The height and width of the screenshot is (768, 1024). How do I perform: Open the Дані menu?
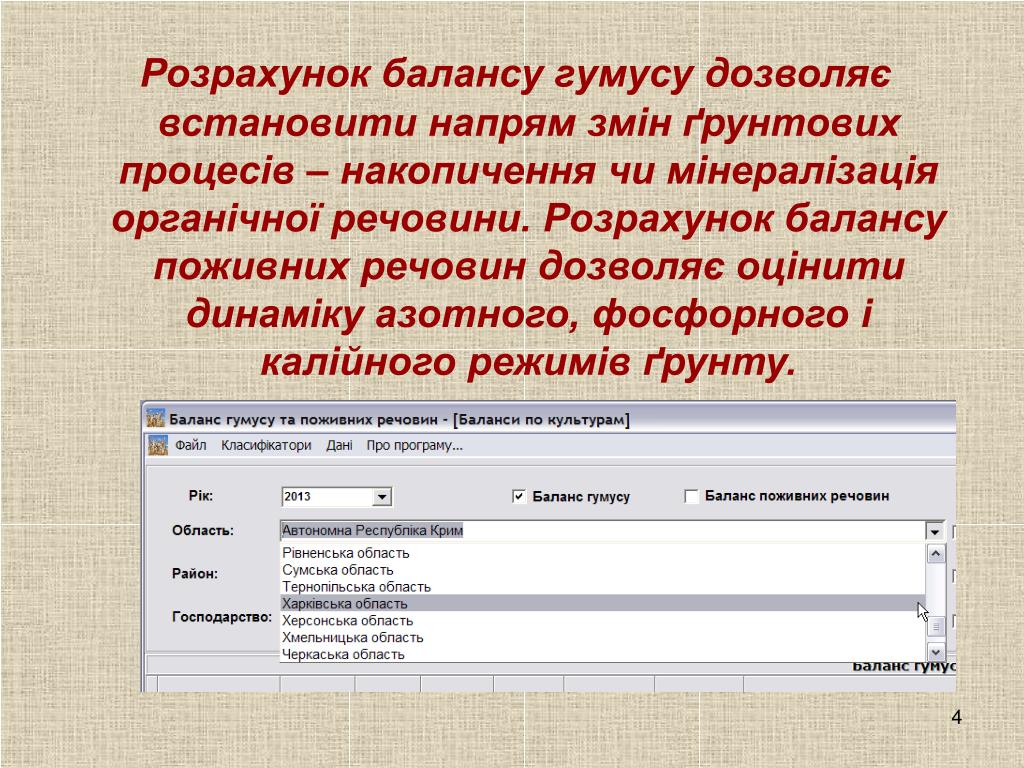[339, 445]
